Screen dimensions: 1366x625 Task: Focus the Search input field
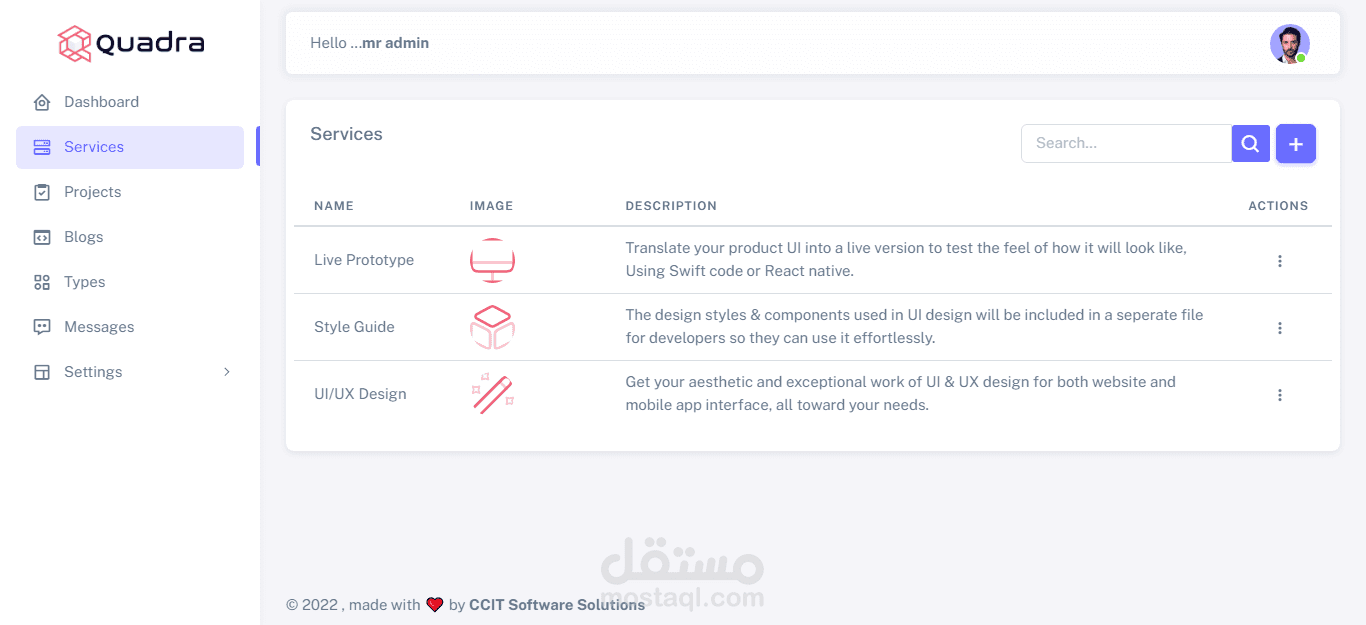point(1126,144)
